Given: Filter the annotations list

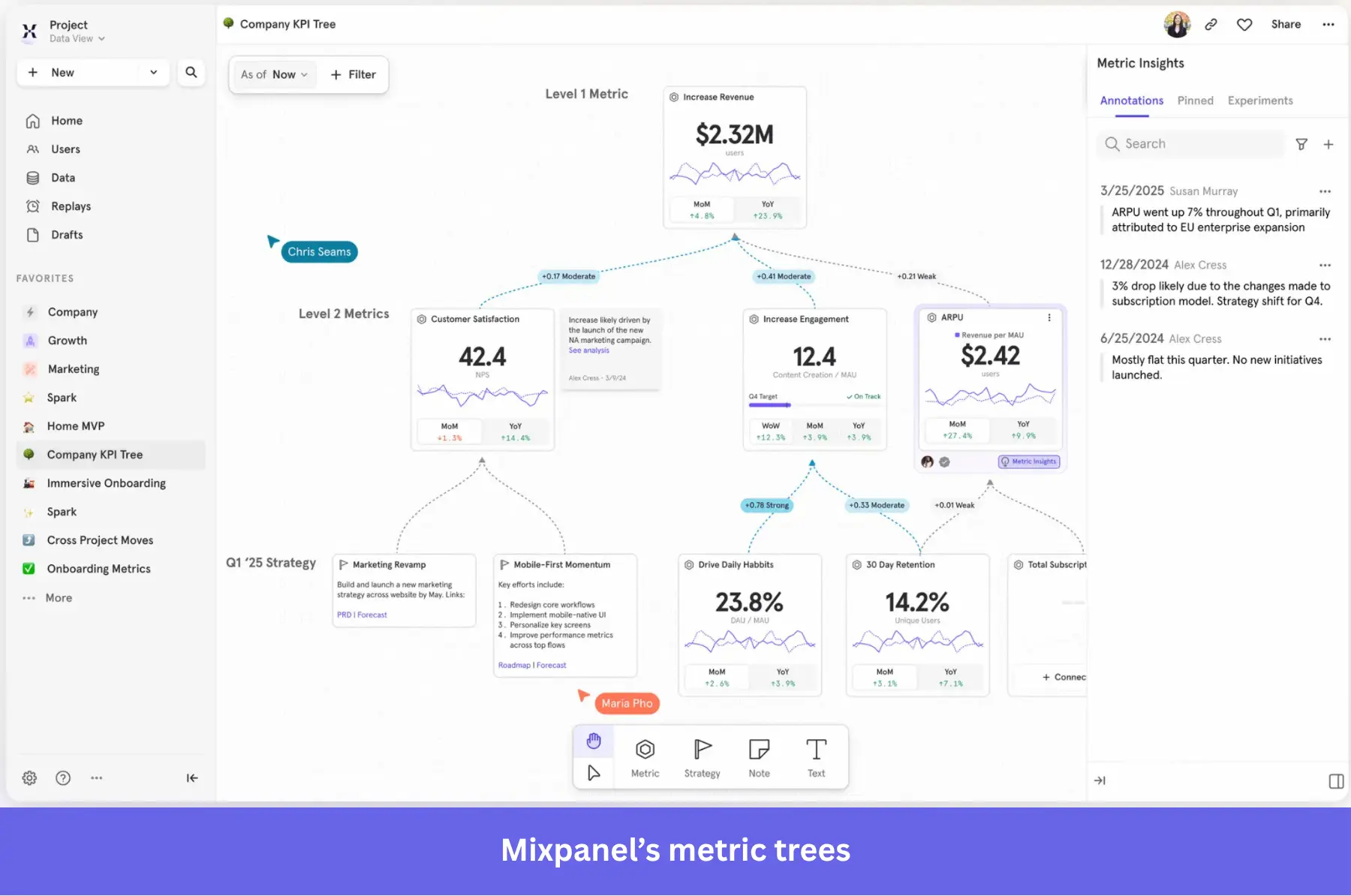Looking at the screenshot, I should (x=1302, y=143).
